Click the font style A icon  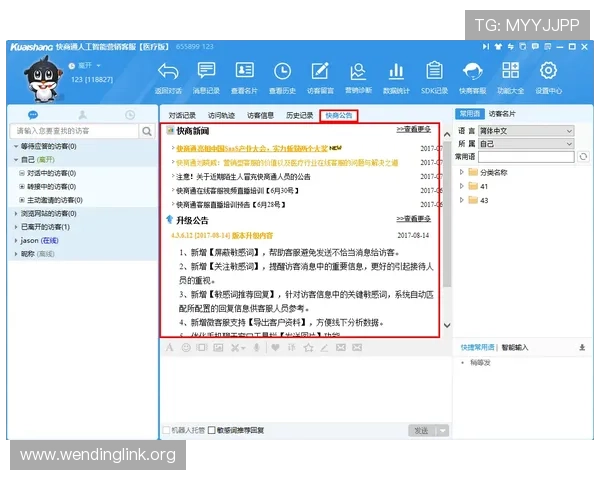pyautogui.click(x=170, y=348)
